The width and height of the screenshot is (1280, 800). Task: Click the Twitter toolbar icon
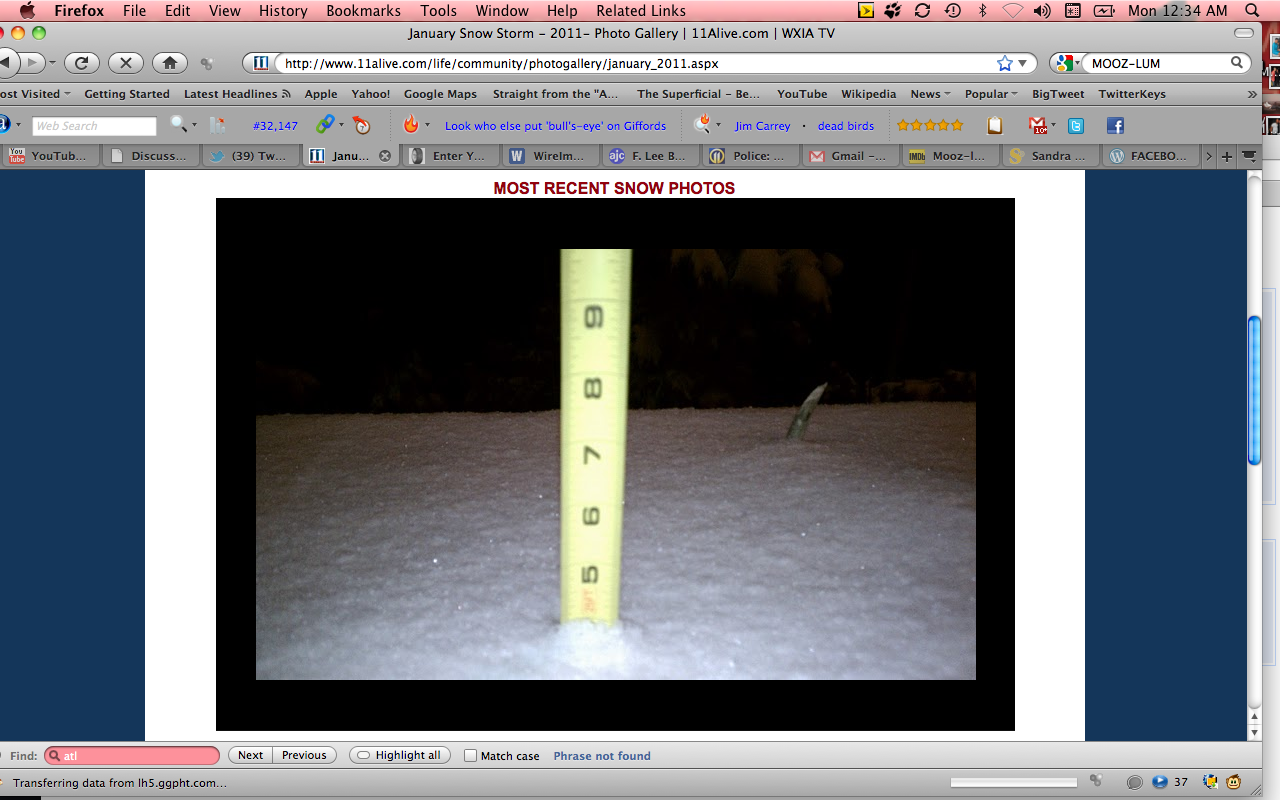[1076, 126]
